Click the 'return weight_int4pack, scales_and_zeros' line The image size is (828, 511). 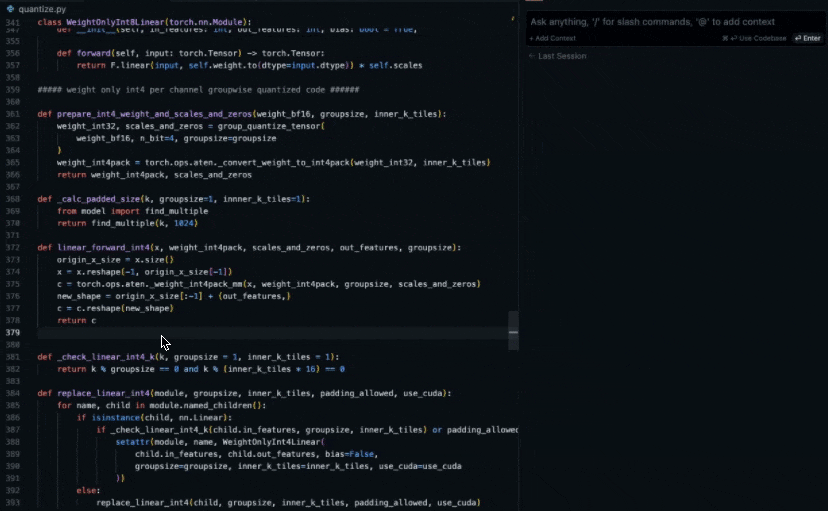pos(154,174)
